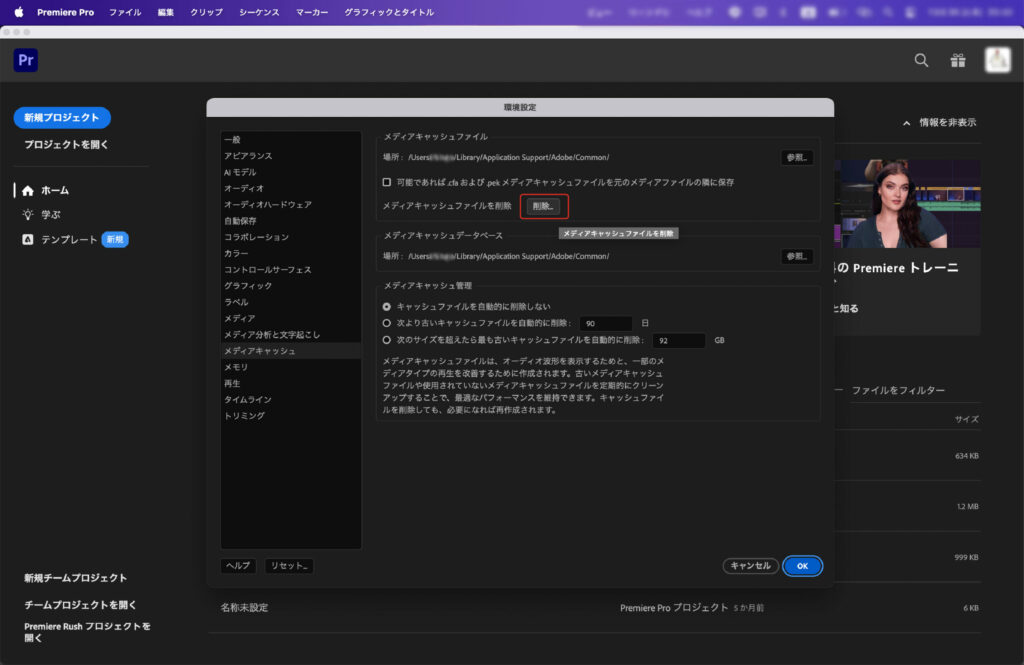Open テンプレート icon in the sidebar

pyautogui.click(x=28, y=240)
